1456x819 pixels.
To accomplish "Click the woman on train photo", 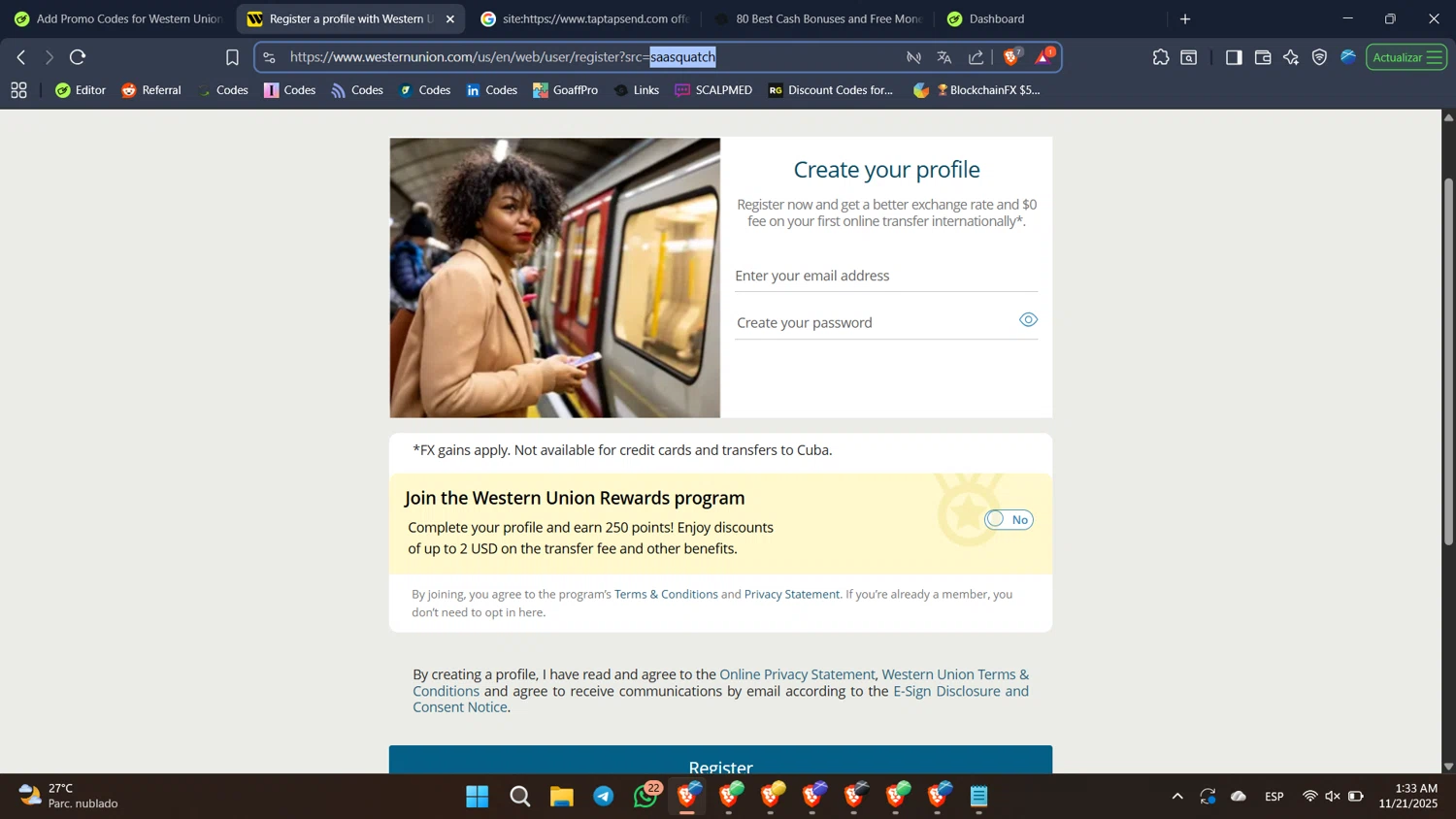I will 555,278.
